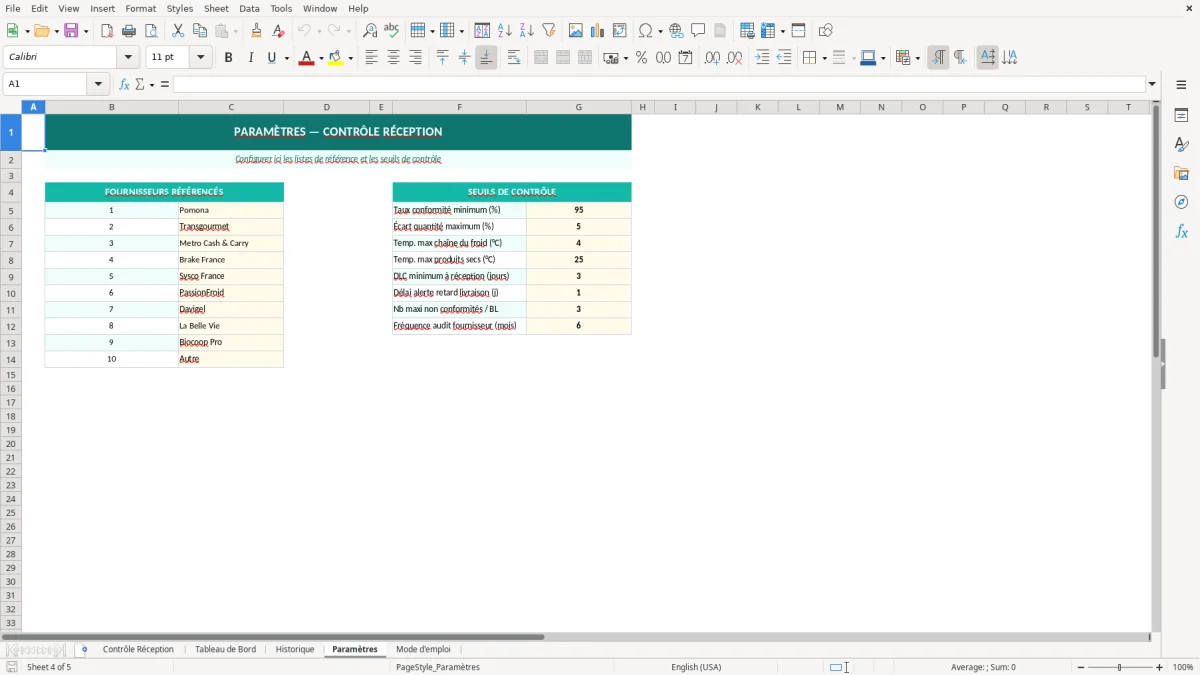Viewport: 1200px width, 675px height.
Task: Apply the yellow background color swatch
Action: (336, 58)
